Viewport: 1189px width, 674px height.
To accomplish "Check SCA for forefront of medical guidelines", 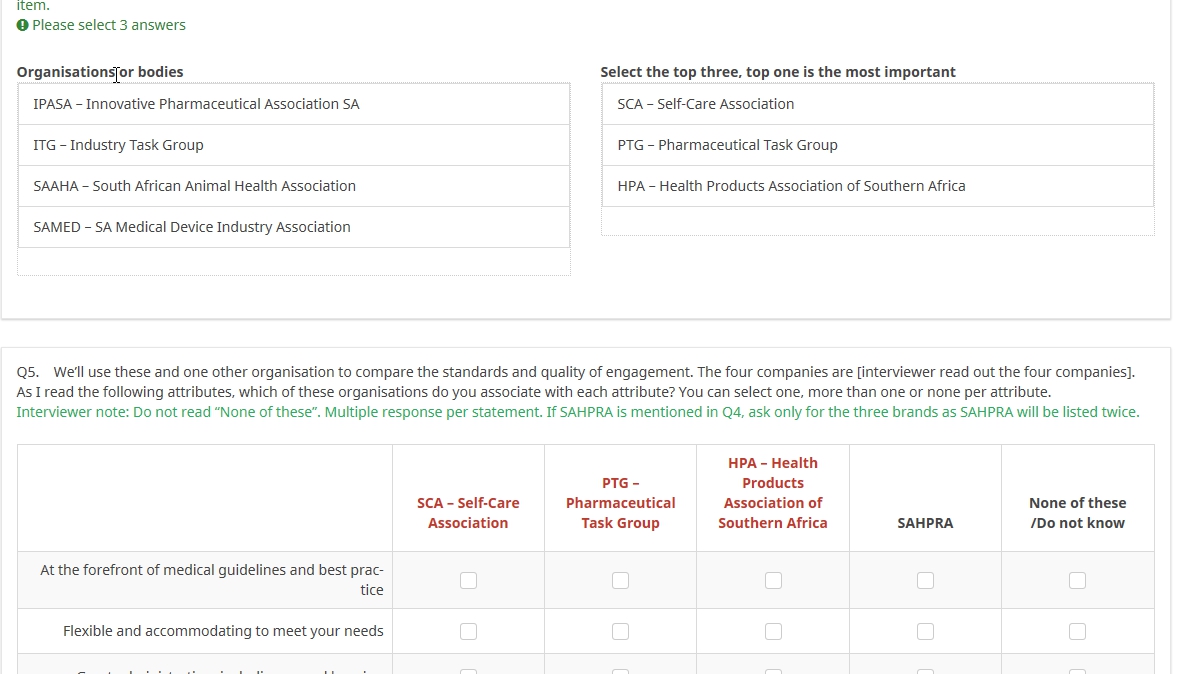I will point(468,580).
